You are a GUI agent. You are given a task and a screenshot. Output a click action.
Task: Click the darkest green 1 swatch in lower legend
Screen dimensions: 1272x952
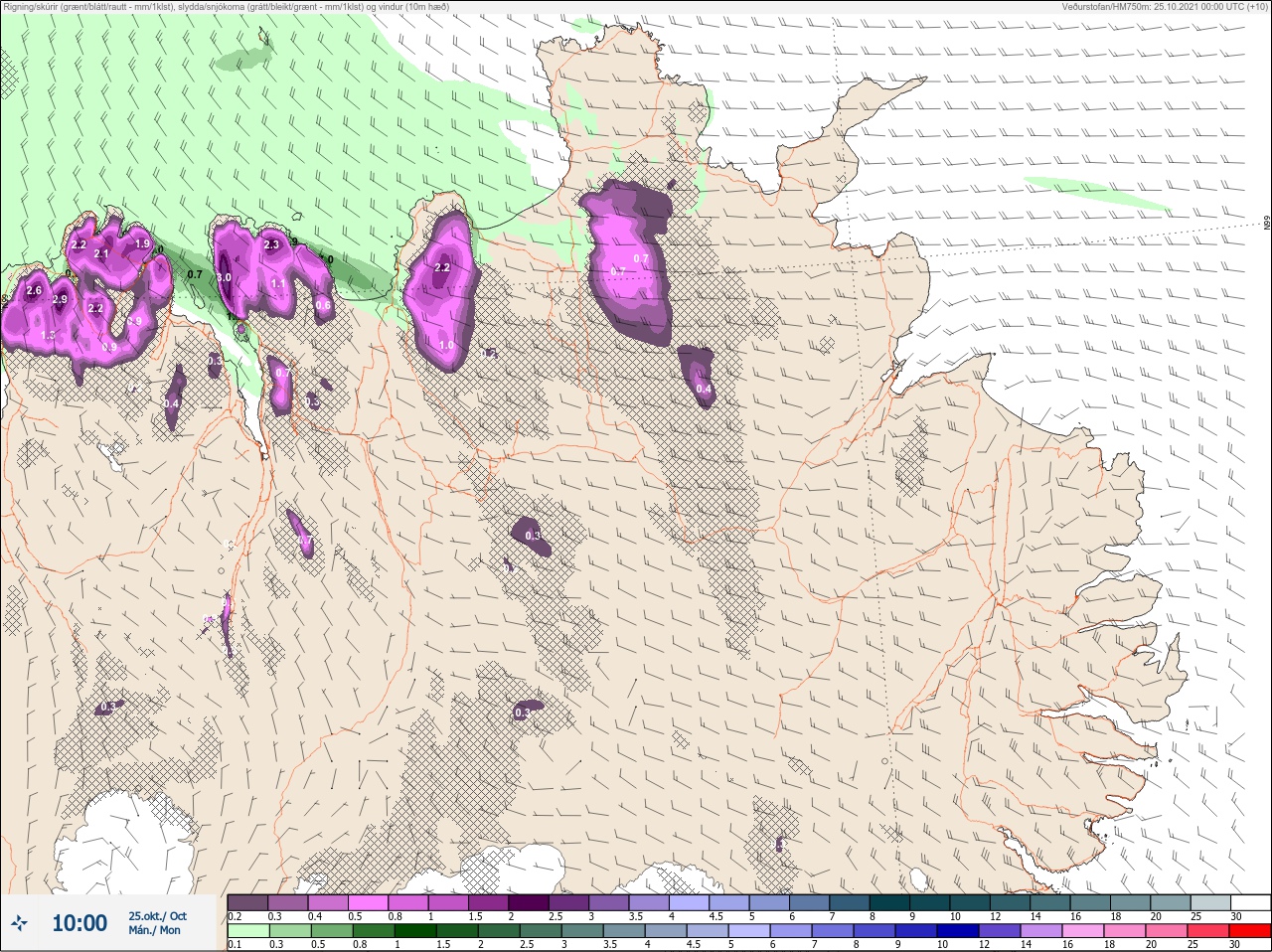point(413,930)
